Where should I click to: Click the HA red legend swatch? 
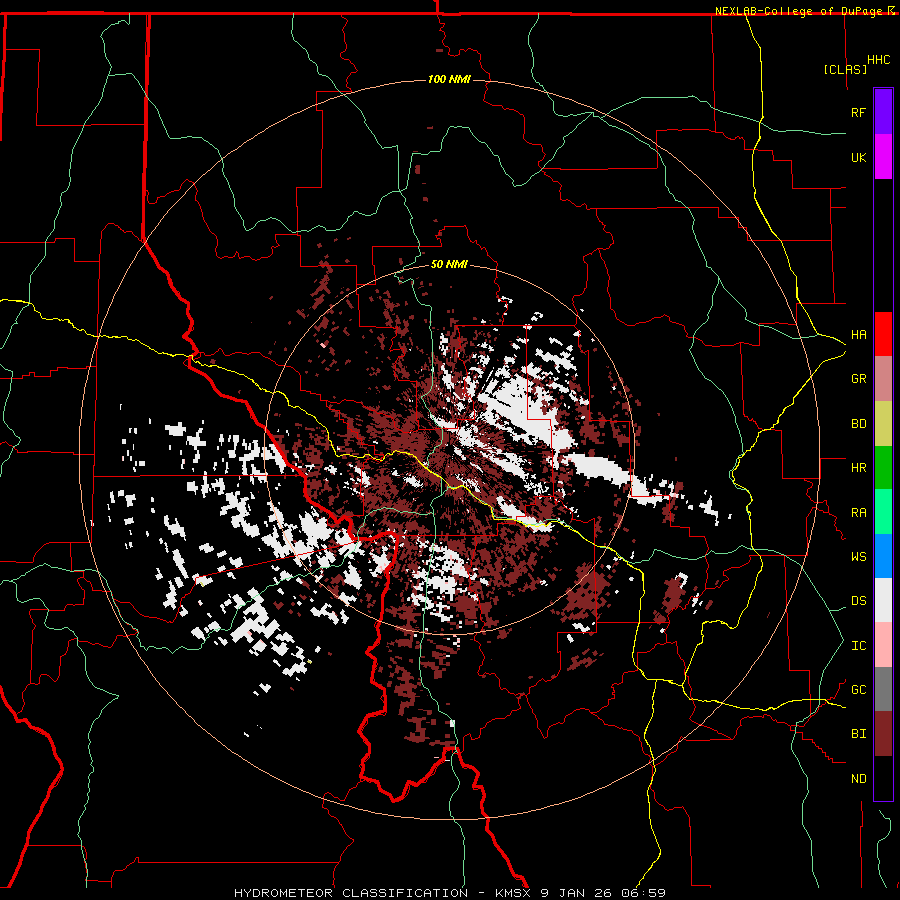point(883,334)
